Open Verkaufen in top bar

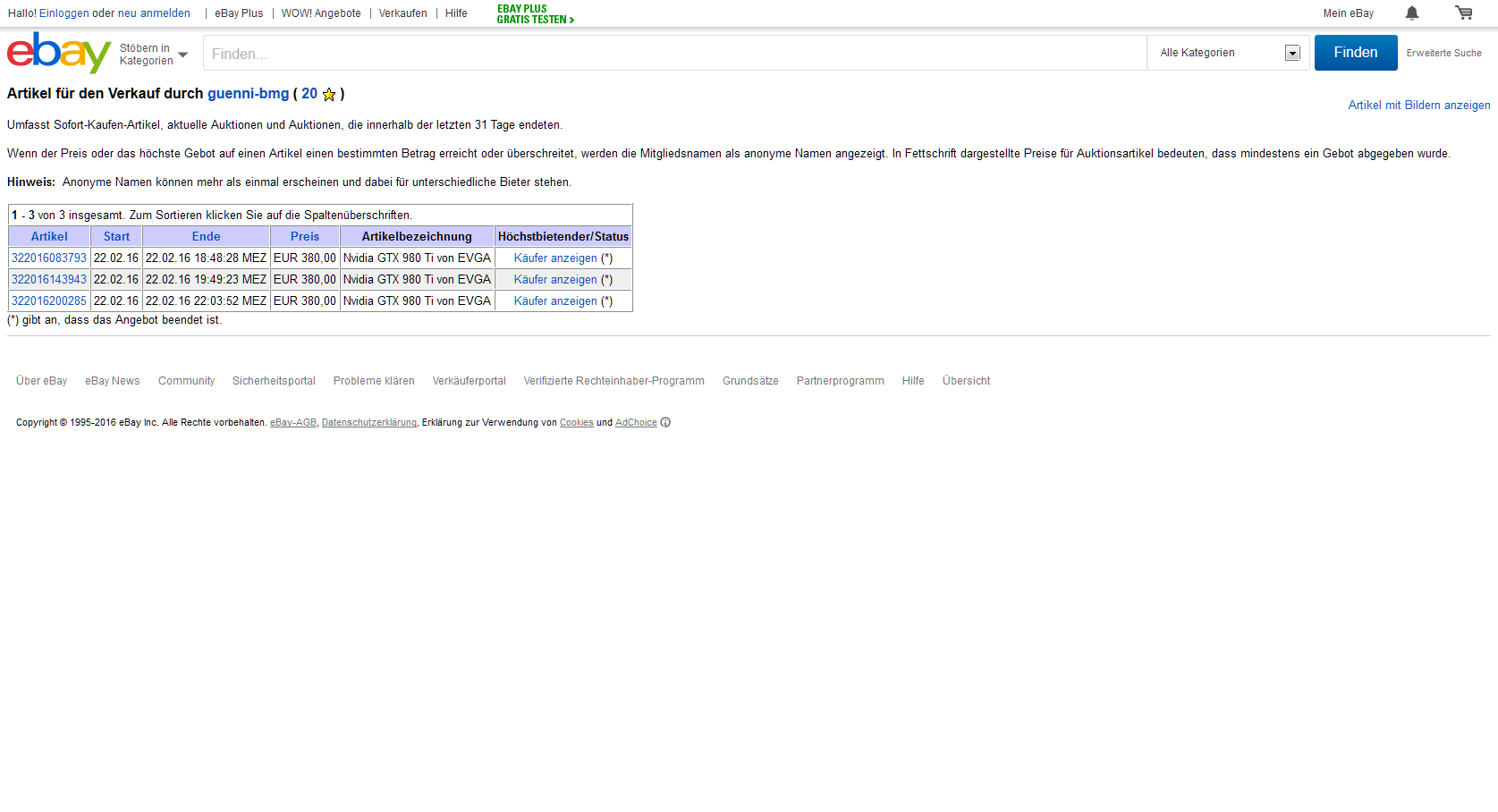402,13
